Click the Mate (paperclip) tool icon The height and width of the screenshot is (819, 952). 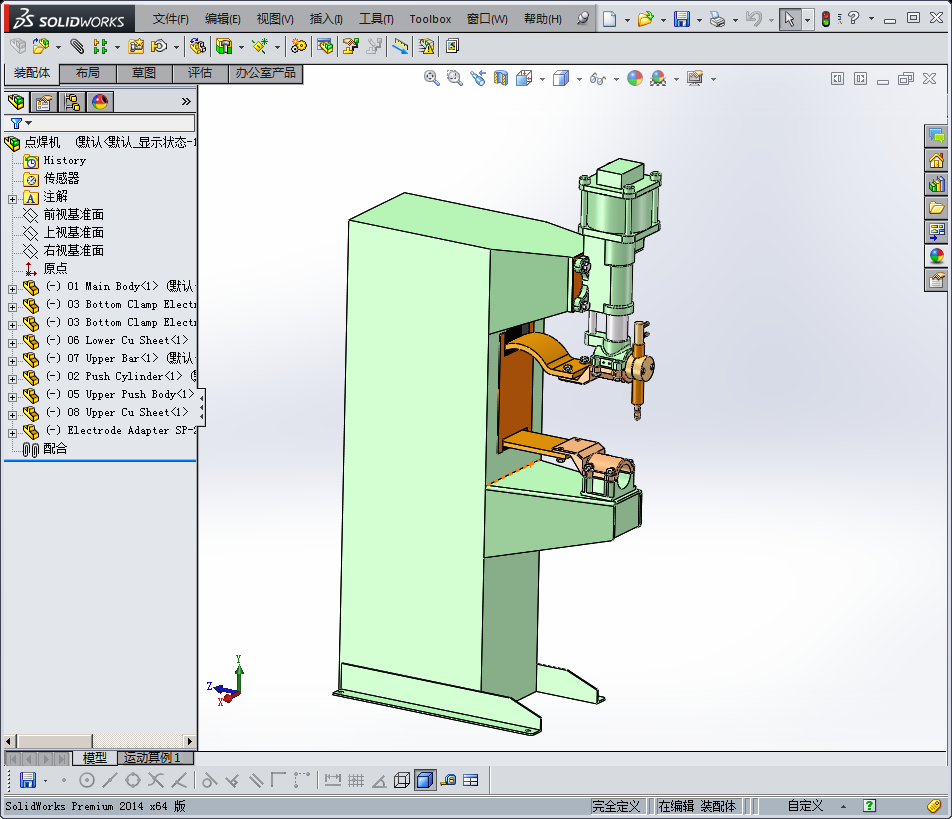[x=76, y=46]
